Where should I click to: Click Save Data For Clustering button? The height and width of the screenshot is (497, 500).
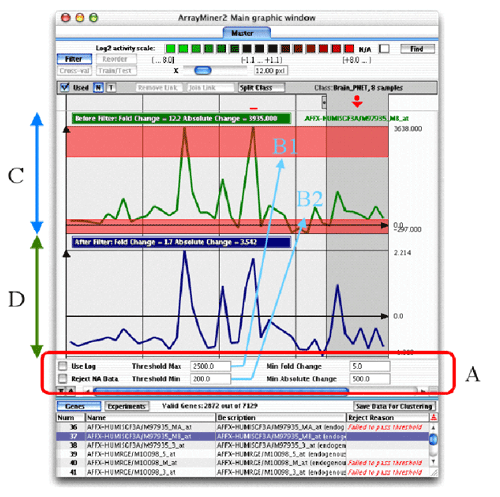coord(394,406)
